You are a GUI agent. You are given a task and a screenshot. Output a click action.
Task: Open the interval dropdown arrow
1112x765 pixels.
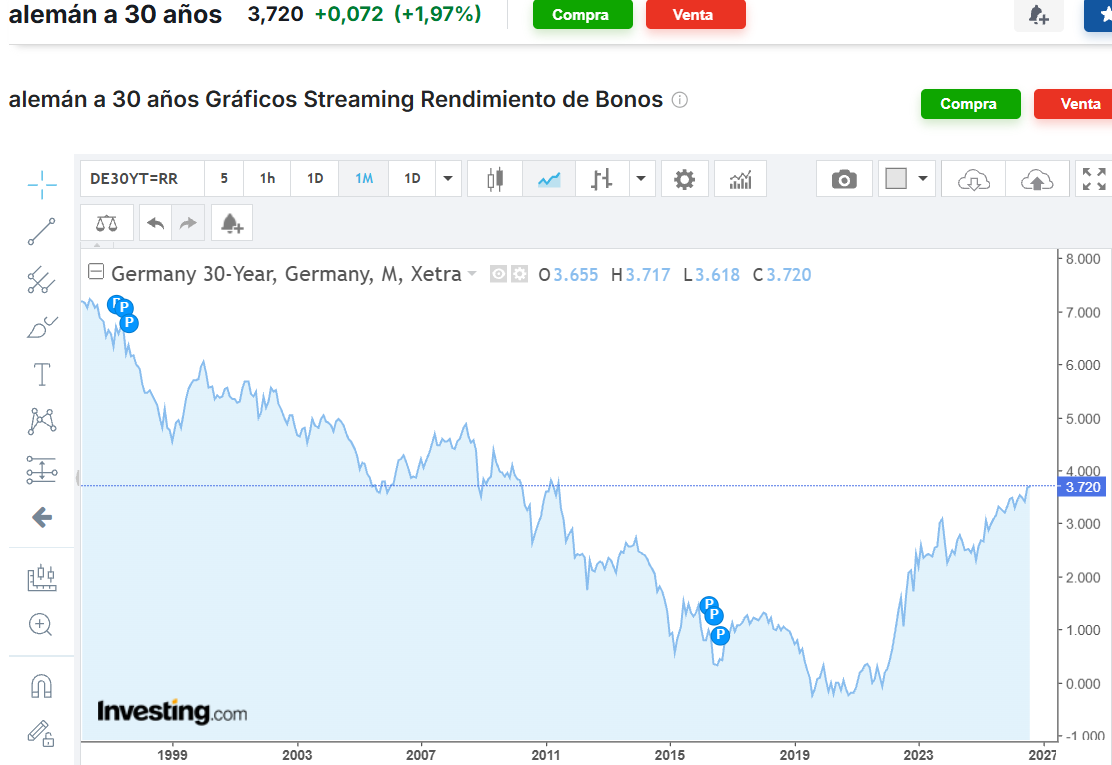448,179
